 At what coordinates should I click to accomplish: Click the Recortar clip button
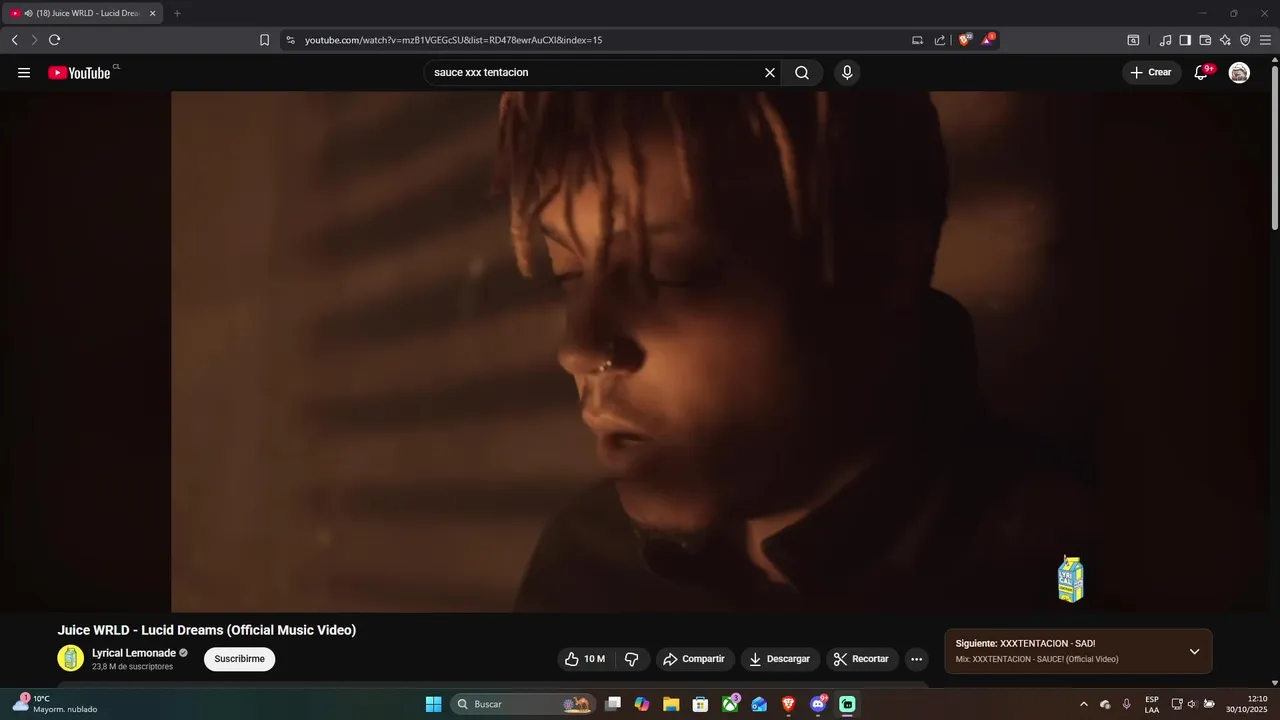[x=862, y=659]
